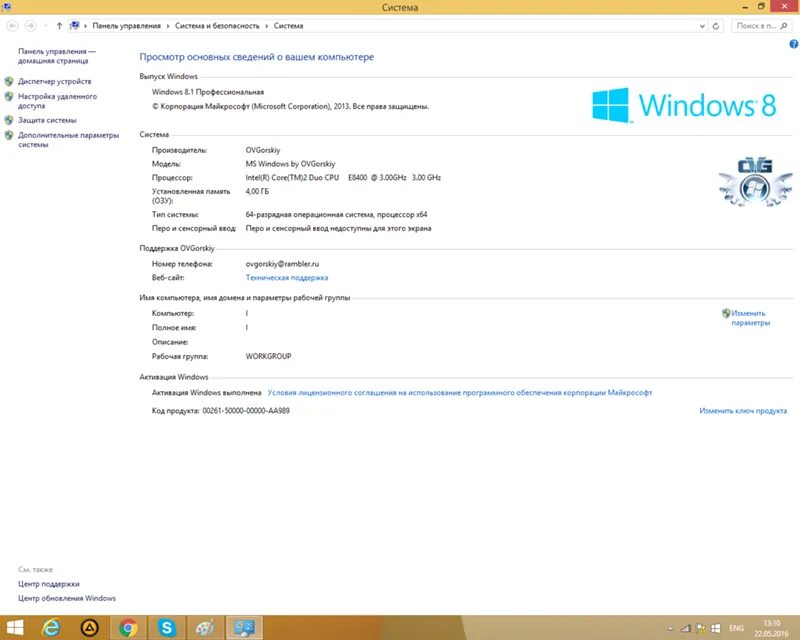Image resolution: width=800 pixels, height=640 pixels.
Task: Click the Техническая поддержка link
Action: [x=287, y=278]
